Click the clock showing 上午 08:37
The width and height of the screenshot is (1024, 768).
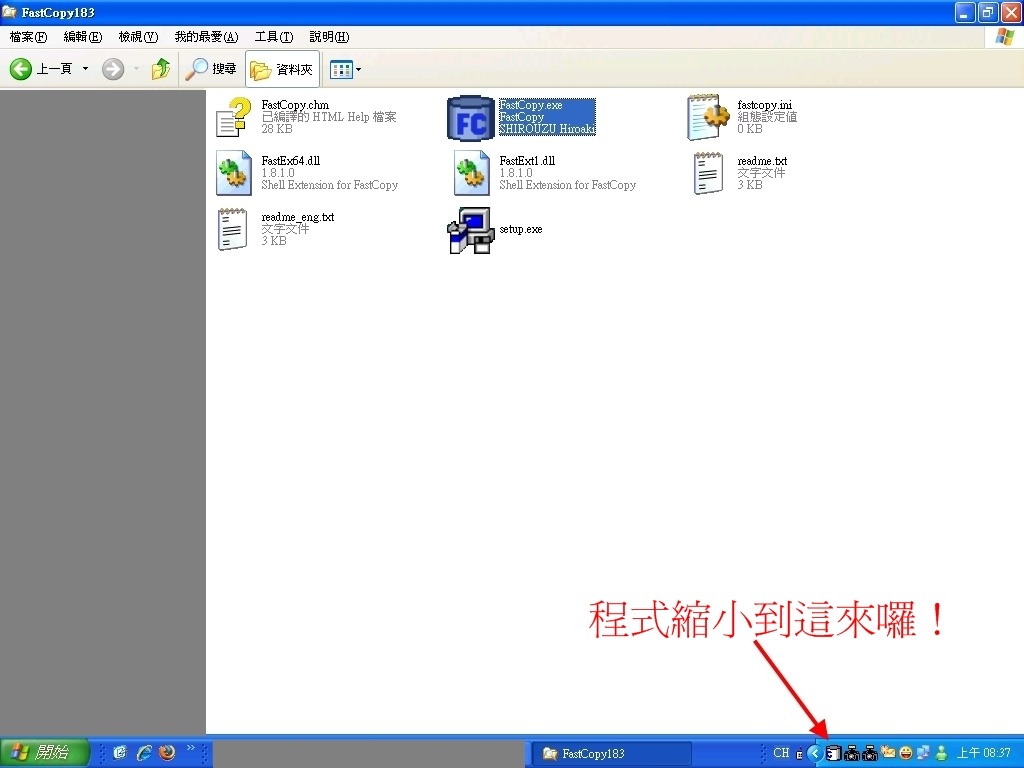coord(983,753)
